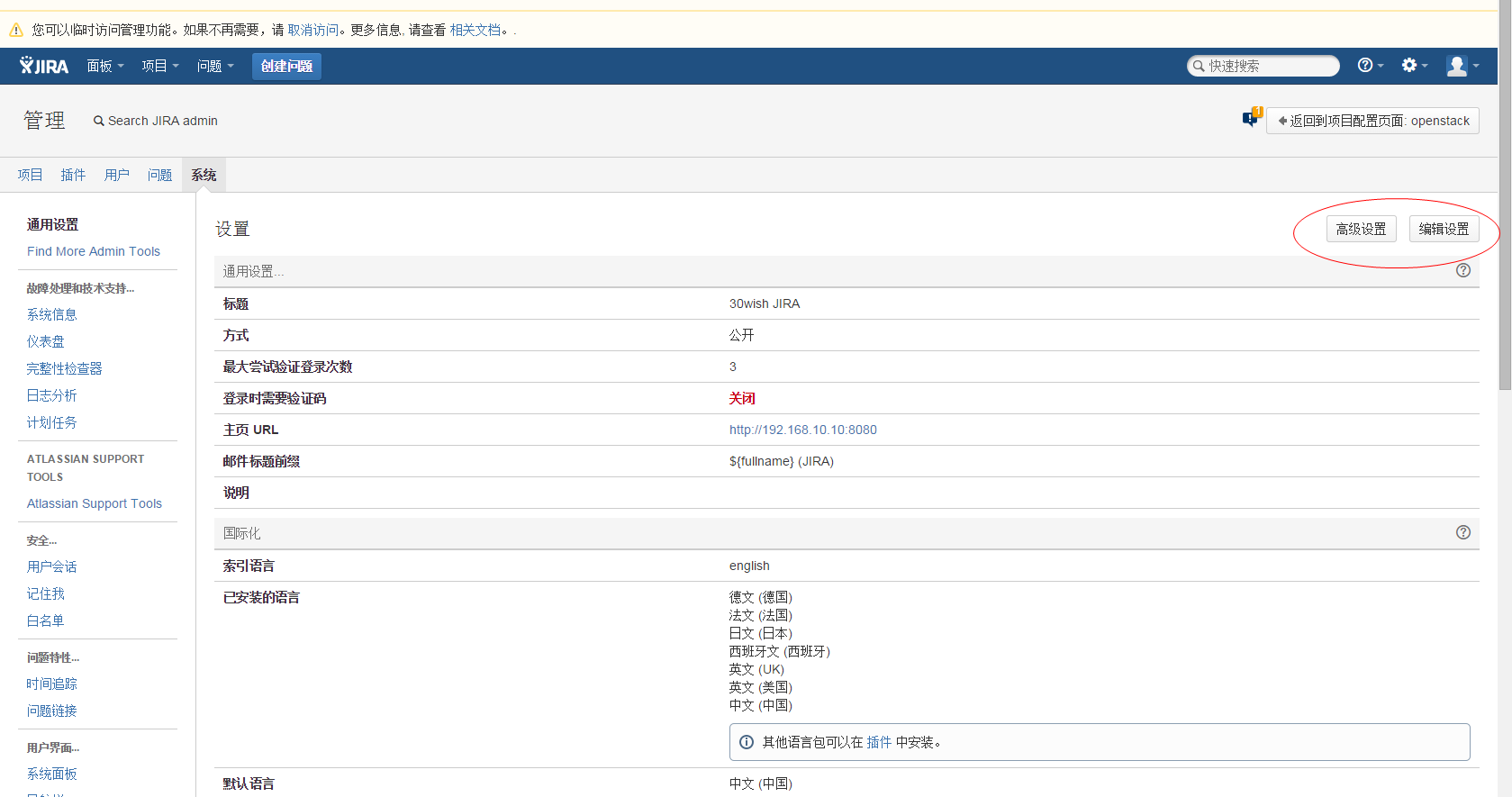Image resolution: width=1512 pixels, height=797 pixels.
Task: Open the 面板 dropdown menu
Action: (x=105, y=66)
